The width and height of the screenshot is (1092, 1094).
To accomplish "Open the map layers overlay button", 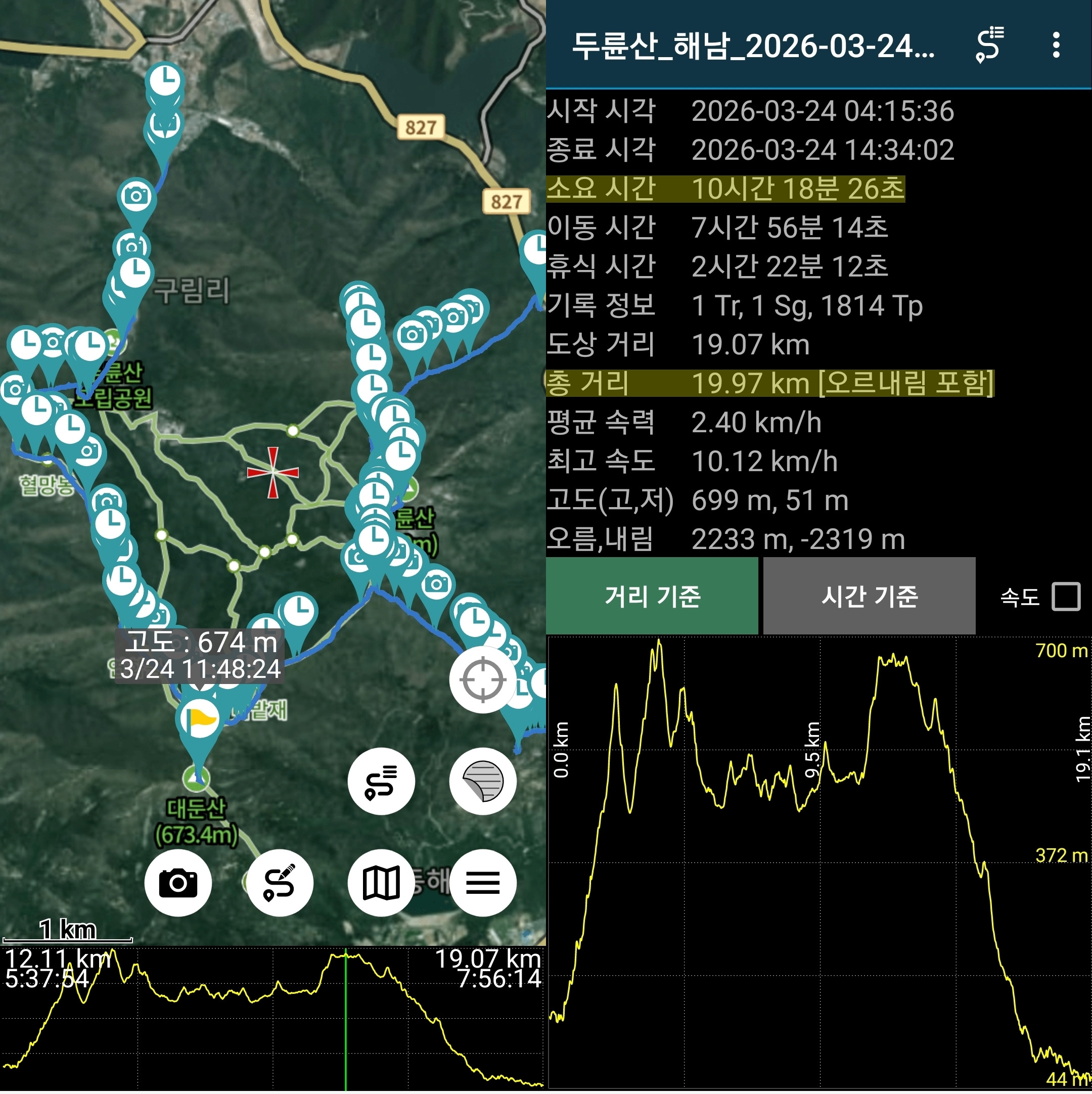I will (x=483, y=782).
